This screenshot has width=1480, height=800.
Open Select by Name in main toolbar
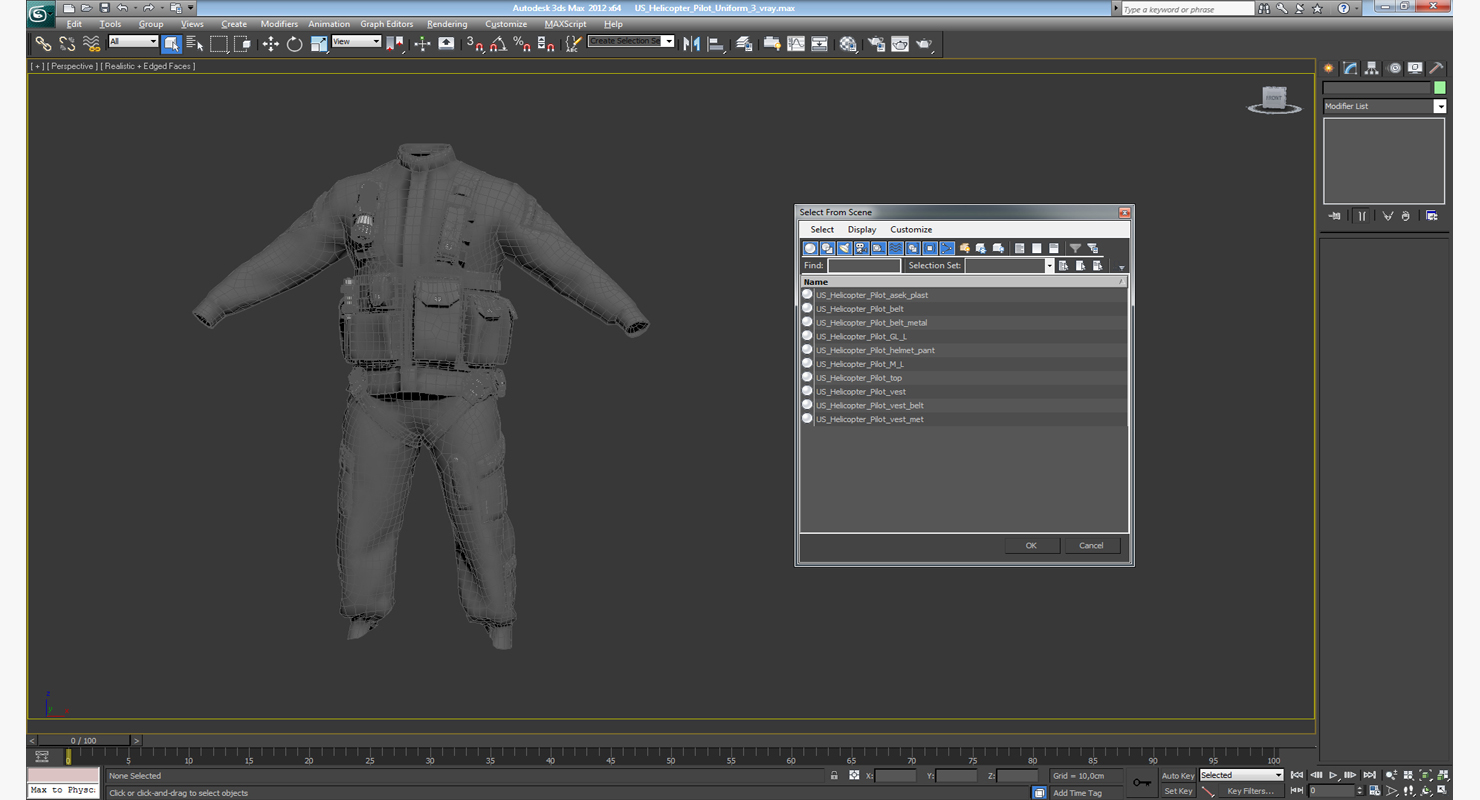click(x=195, y=44)
